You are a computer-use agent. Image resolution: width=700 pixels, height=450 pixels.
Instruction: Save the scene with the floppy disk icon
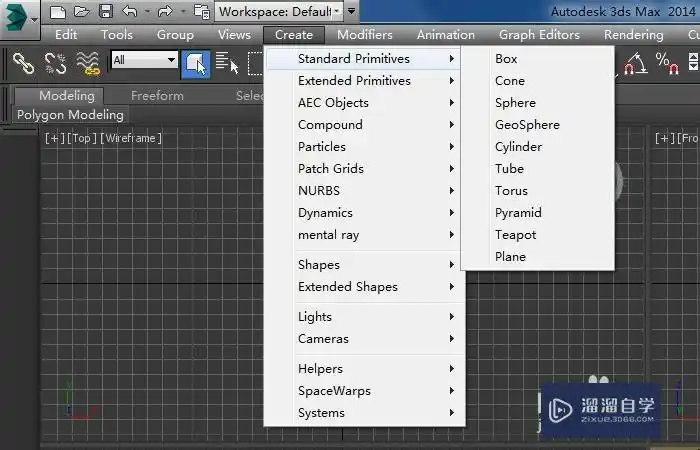click(x=104, y=12)
